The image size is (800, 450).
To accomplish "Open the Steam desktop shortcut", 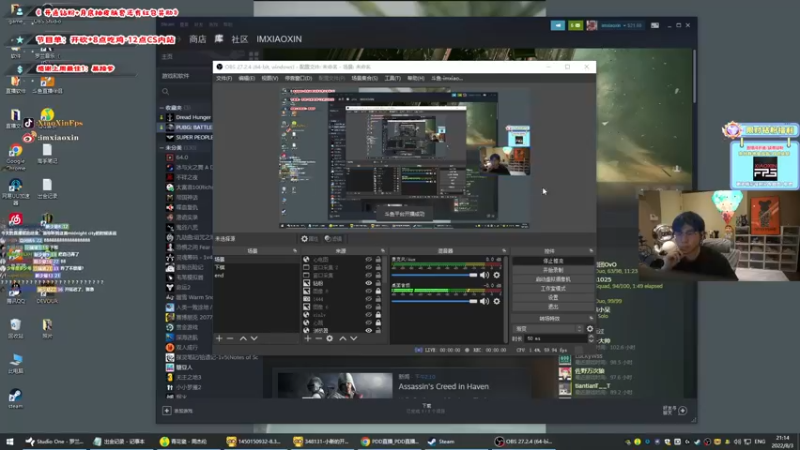I will pos(15,398).
